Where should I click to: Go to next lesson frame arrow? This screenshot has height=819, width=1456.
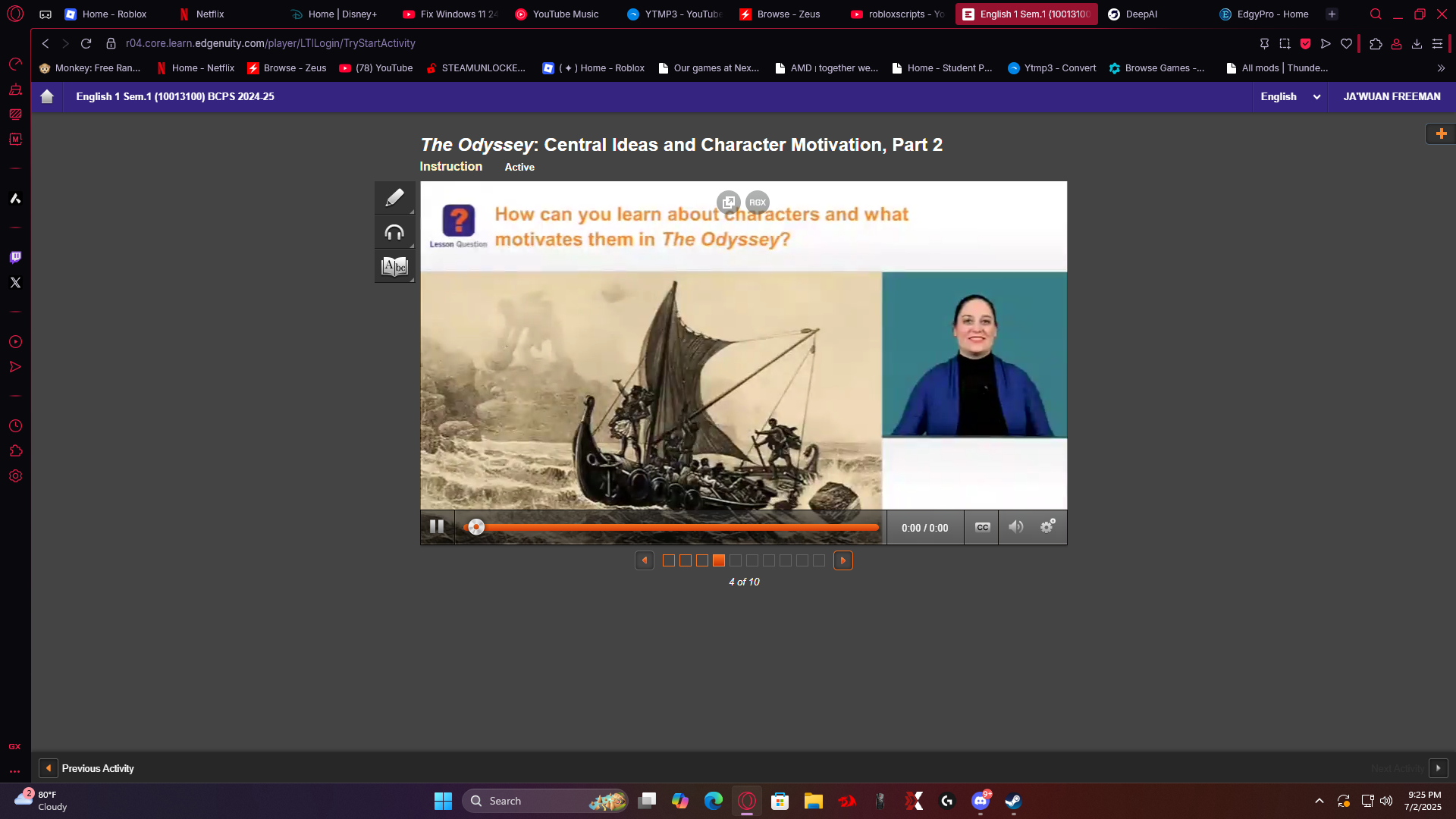pyautogui.click(x=843, y=560)
